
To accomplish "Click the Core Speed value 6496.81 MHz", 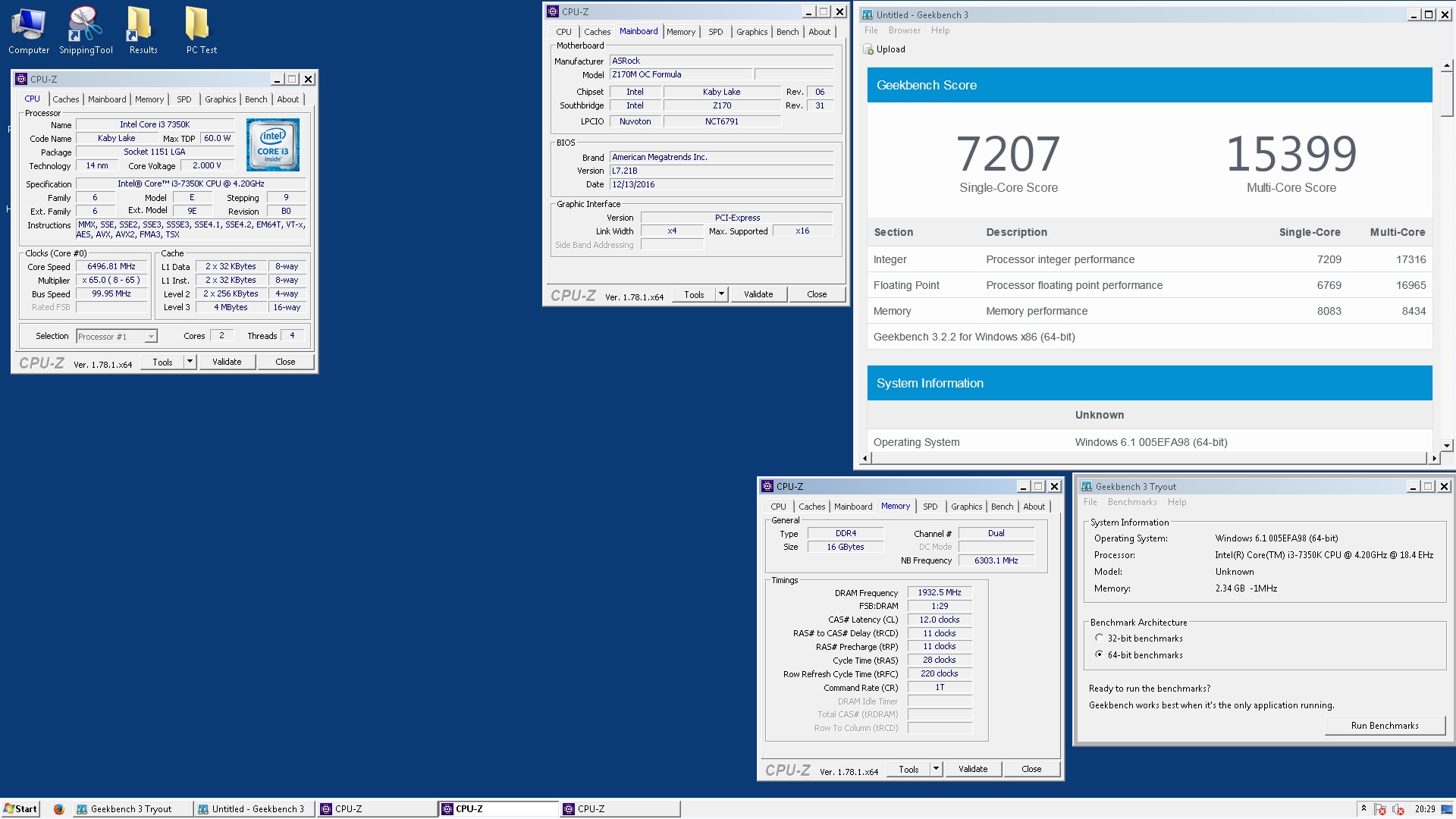I will 111,266.
